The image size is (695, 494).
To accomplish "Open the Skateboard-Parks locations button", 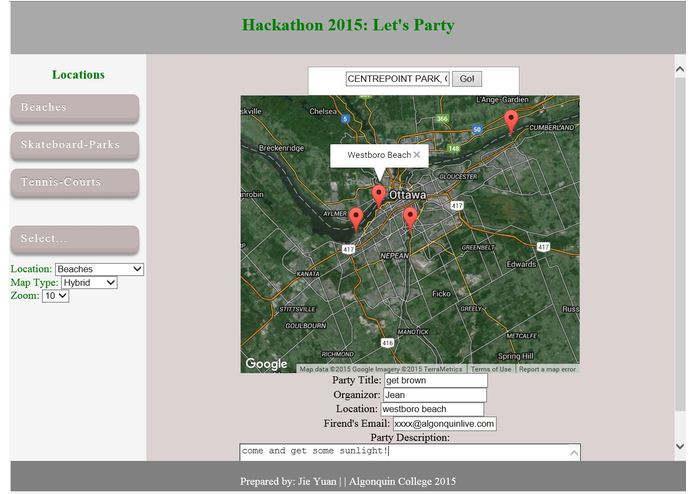I will [x=75, y=145].
